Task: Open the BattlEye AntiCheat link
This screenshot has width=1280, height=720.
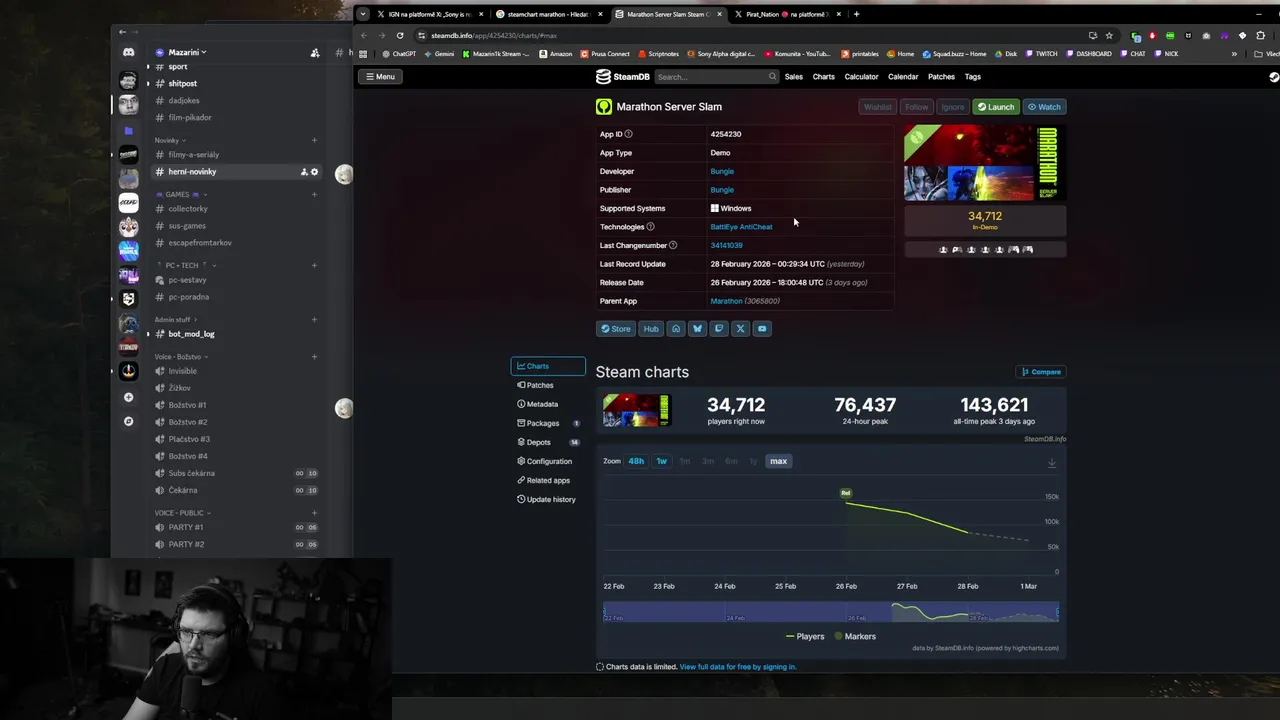Action: pos(741,227)
